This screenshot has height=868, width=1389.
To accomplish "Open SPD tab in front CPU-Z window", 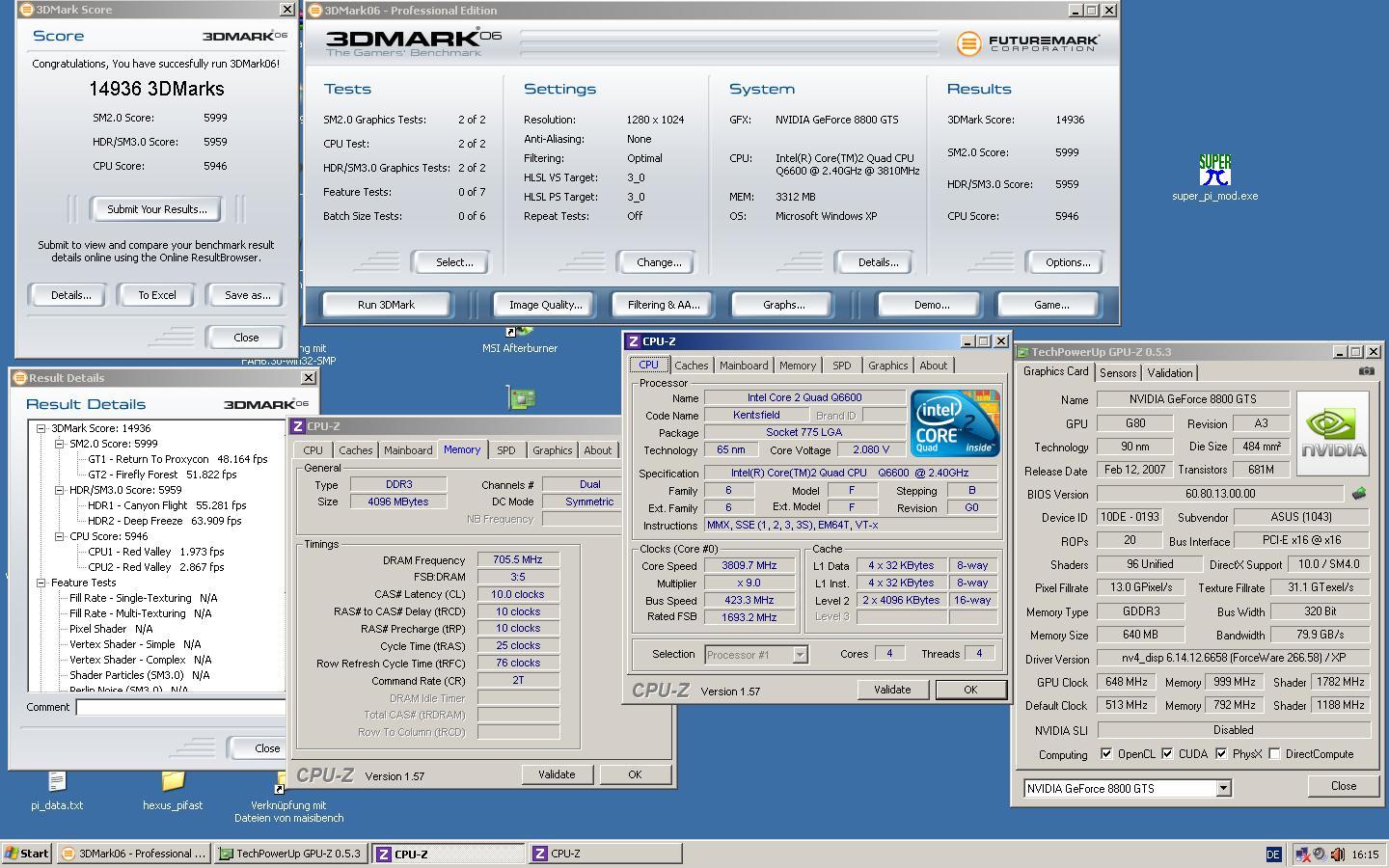I will (x=841, y=366).
